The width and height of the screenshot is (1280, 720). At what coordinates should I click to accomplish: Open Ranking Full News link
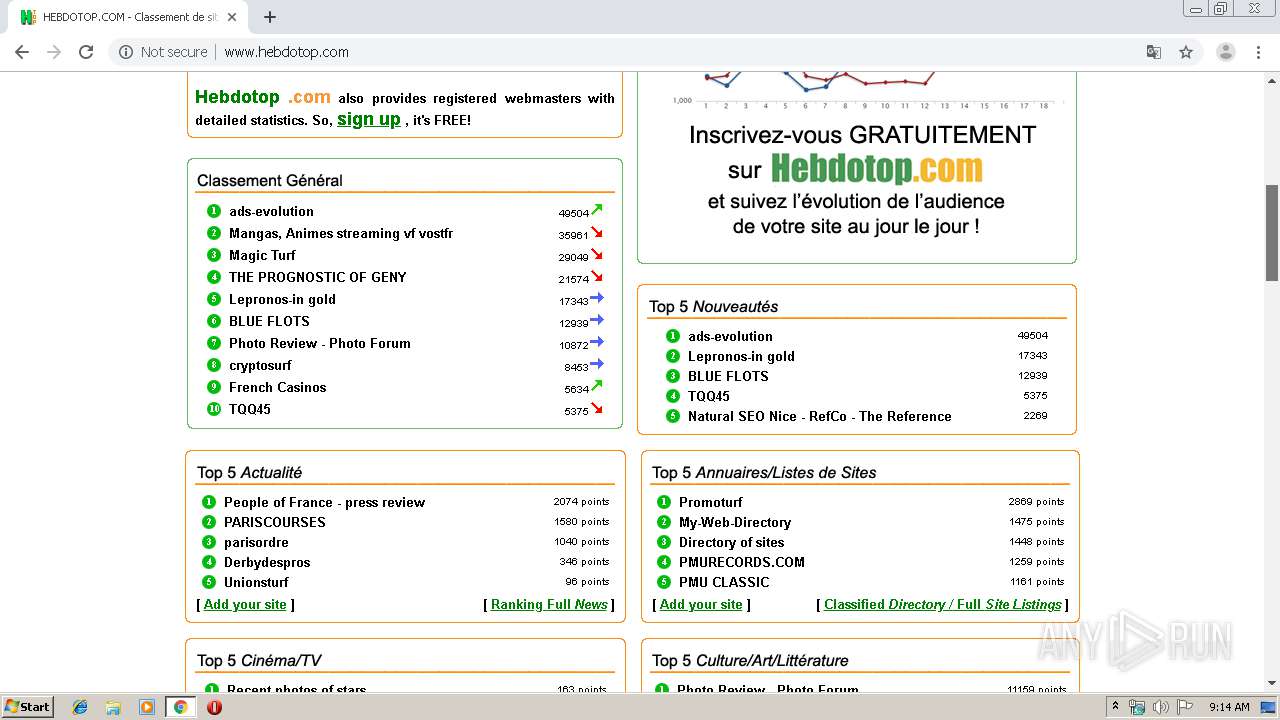pyautogui.click(x=549, y=604)
